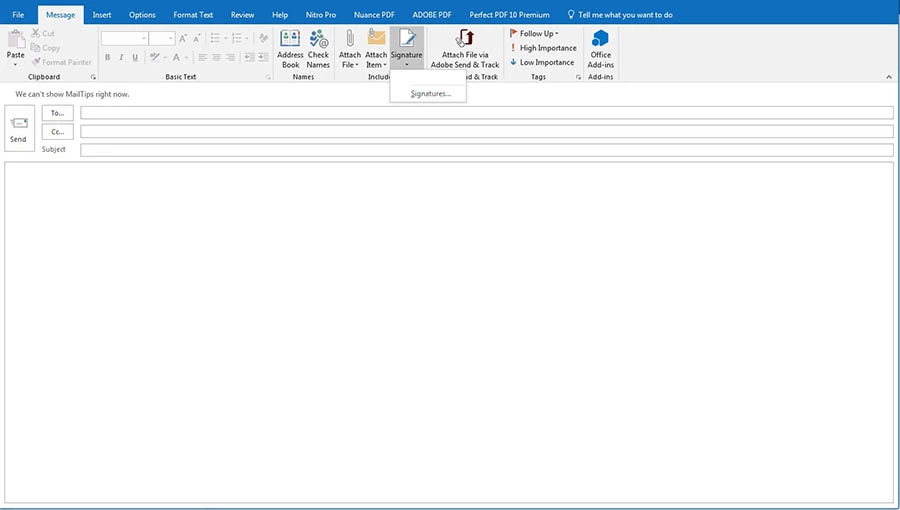Click into the Subject field
The height and width of the screenshot is (510, 900).
coord(486,150)
